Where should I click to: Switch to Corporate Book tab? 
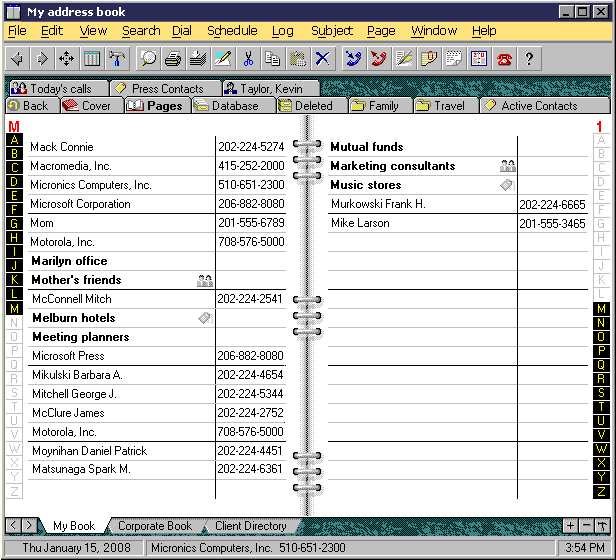[155, 526]
